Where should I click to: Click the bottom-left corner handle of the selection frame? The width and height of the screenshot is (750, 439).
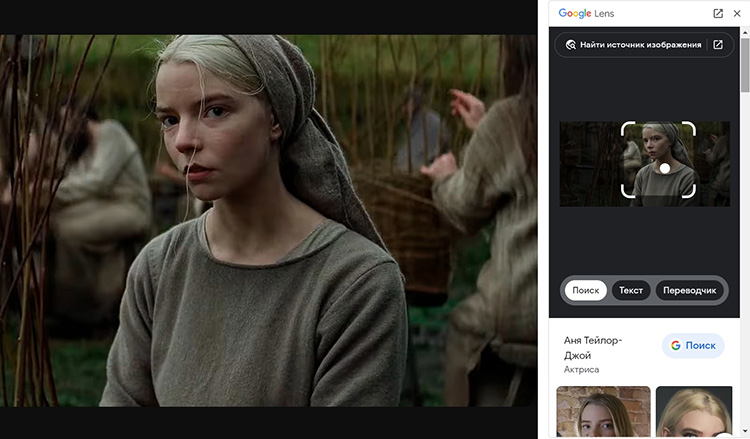coord(625,194)
